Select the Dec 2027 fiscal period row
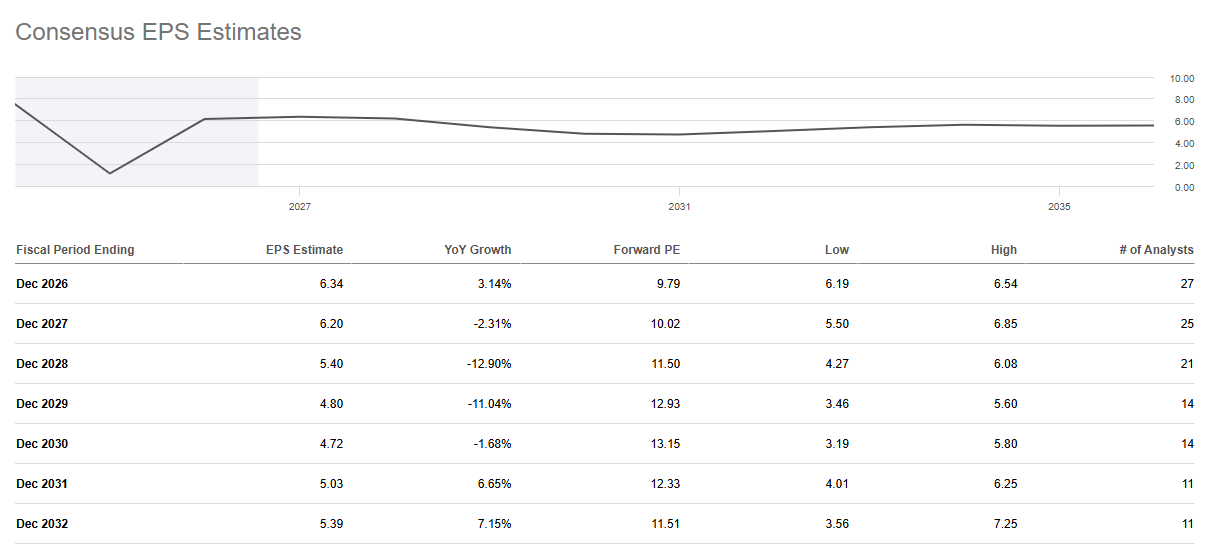 click(605, 324)
